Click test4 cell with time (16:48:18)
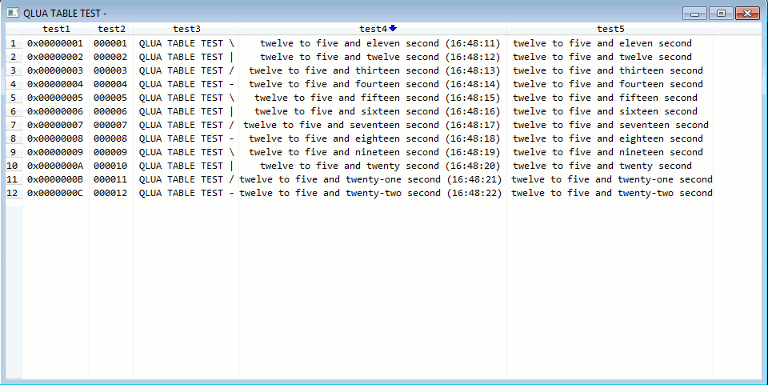This screenshot has height=385, width=768. tap(372, 139)
